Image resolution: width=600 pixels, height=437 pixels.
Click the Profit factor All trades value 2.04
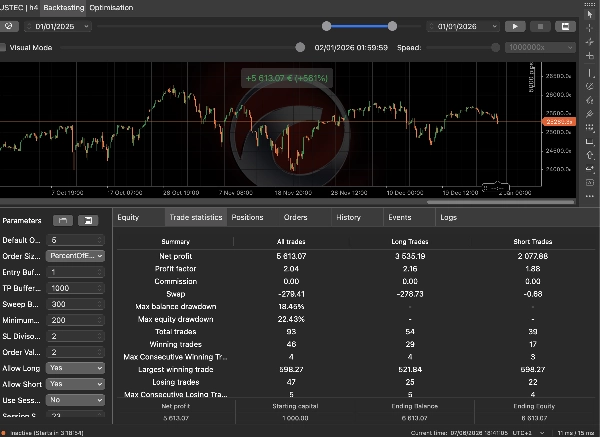click(x=291, y=269)
